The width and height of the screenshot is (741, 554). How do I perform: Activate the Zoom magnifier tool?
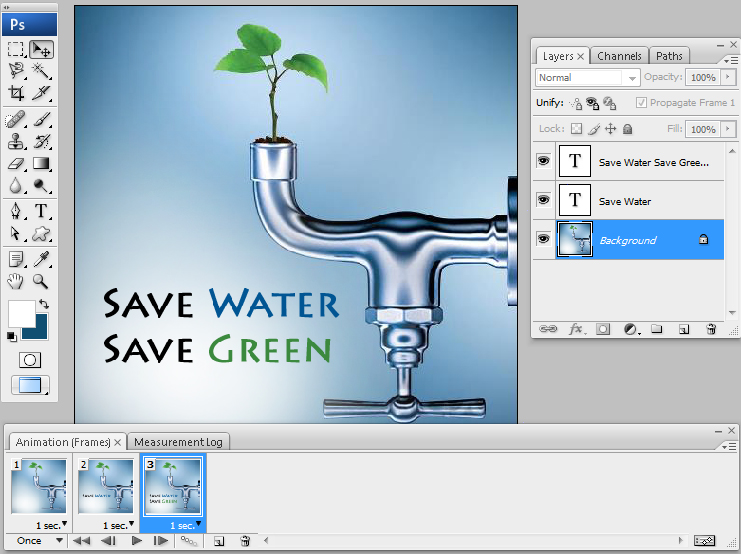point(41,282)
